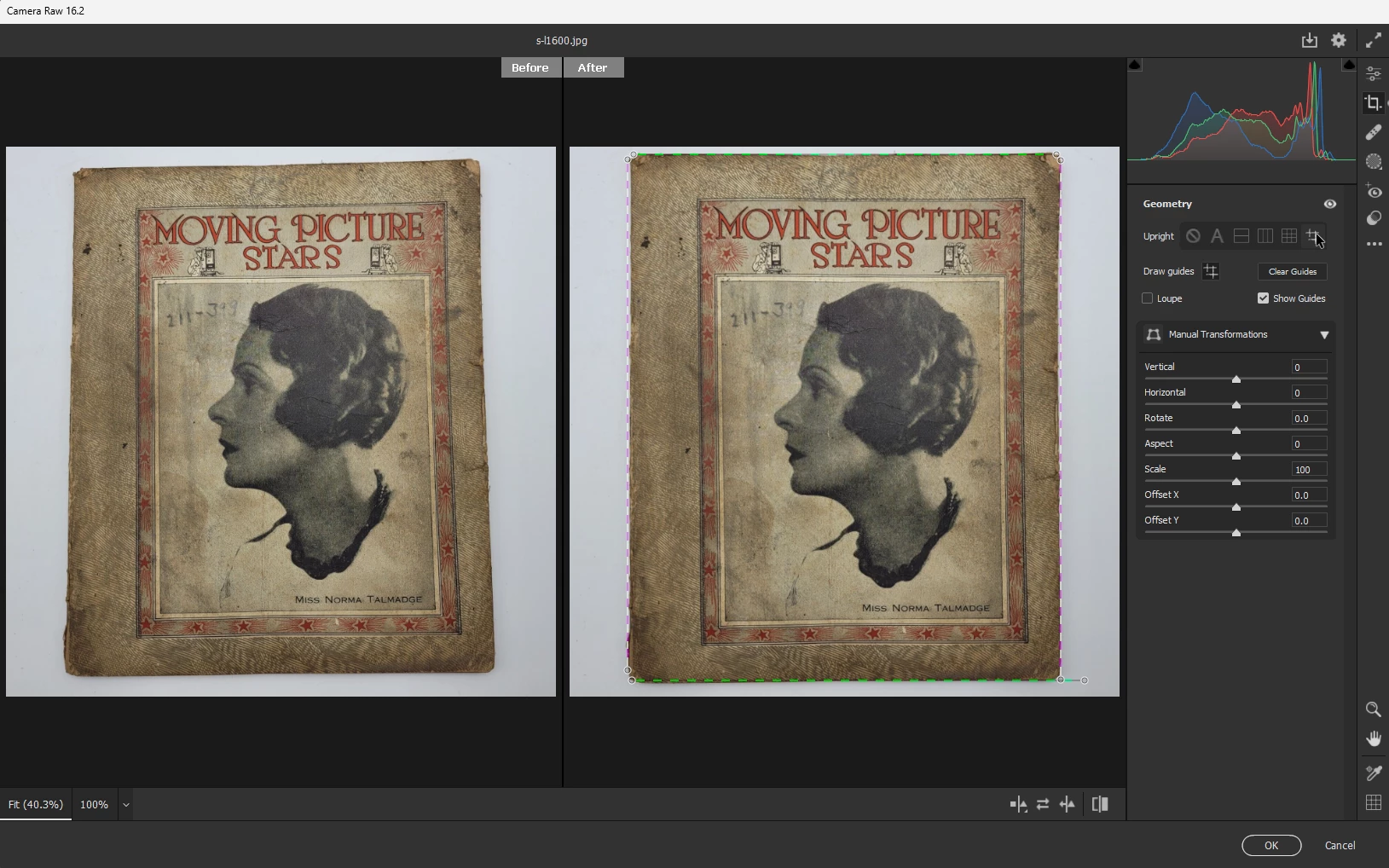This screenshot has width=1389, height=868.
Task: Toggle to default settings split icon
Action: click(1100, 804)
